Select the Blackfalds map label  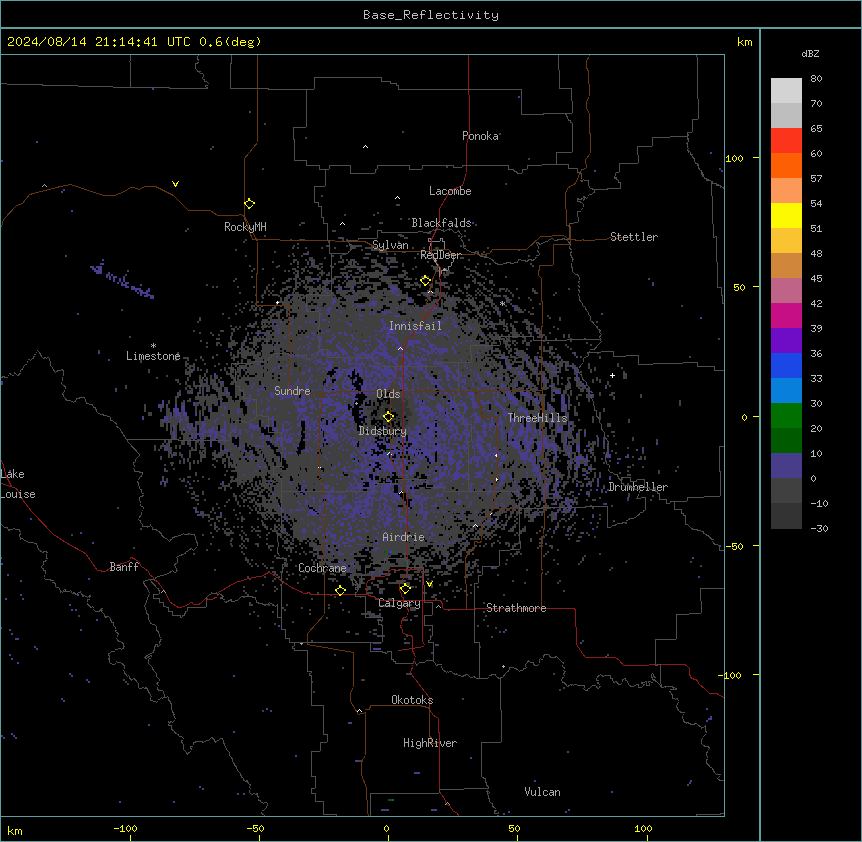[441, 223]
